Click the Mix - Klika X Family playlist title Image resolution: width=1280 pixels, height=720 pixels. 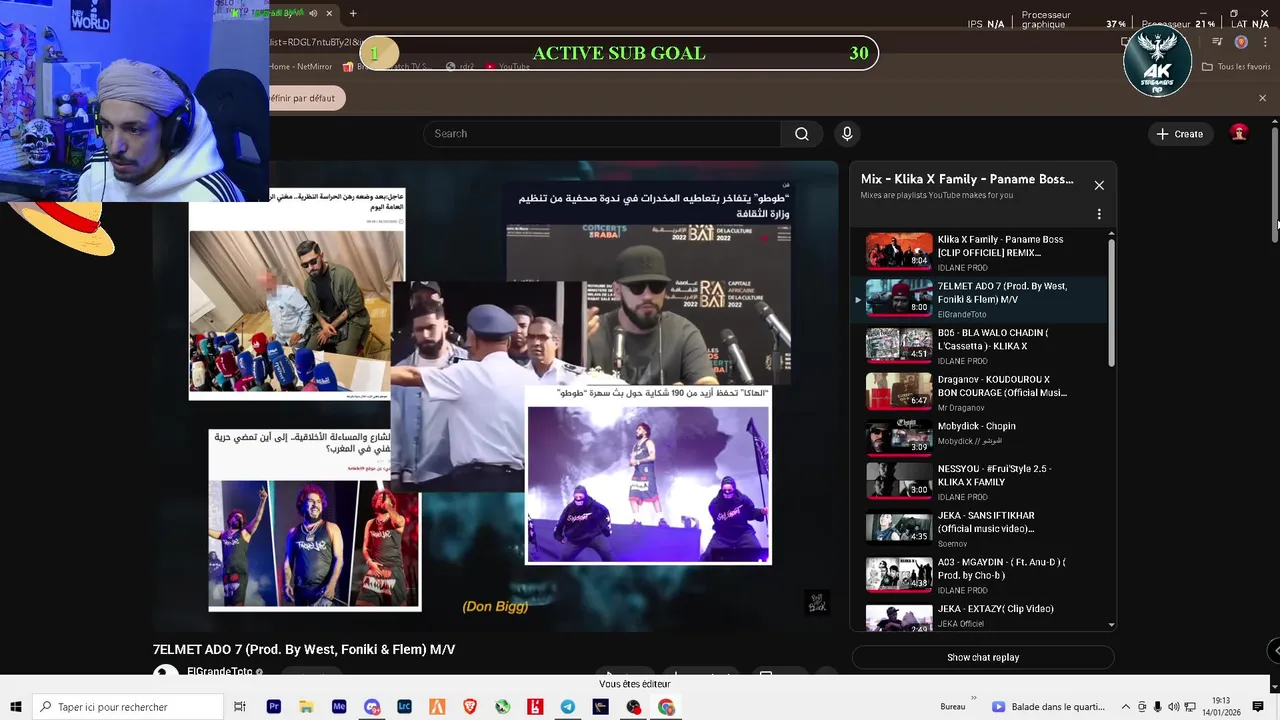pos(967,179)
